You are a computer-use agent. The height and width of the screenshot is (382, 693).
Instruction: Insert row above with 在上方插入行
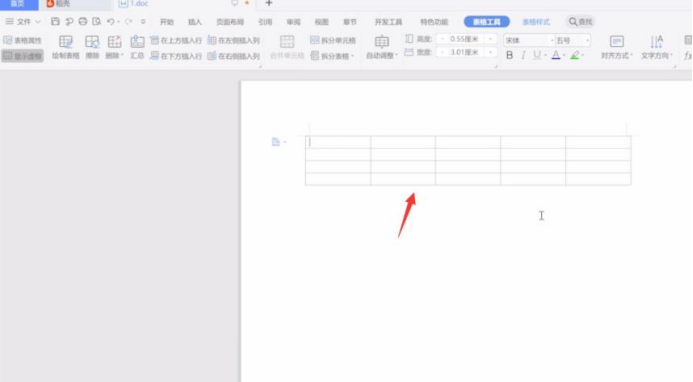coord(176,40)
